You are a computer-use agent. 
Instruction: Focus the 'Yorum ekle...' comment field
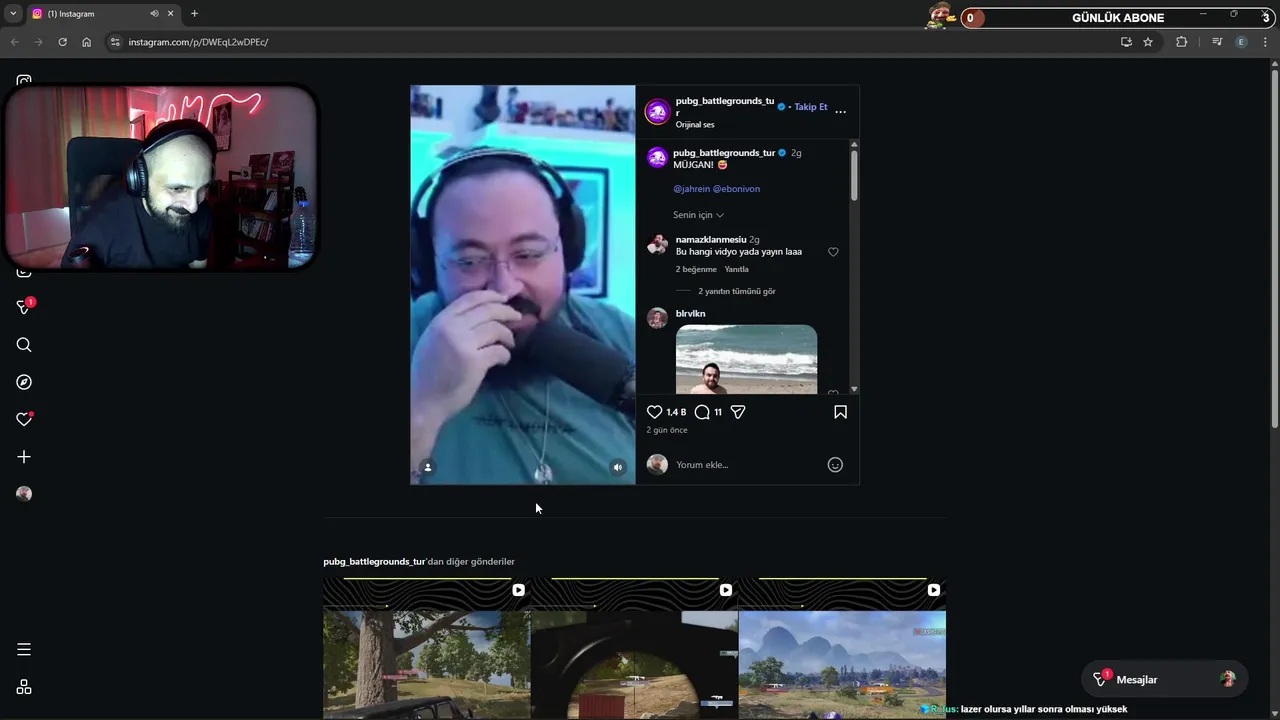click(747, 464)
